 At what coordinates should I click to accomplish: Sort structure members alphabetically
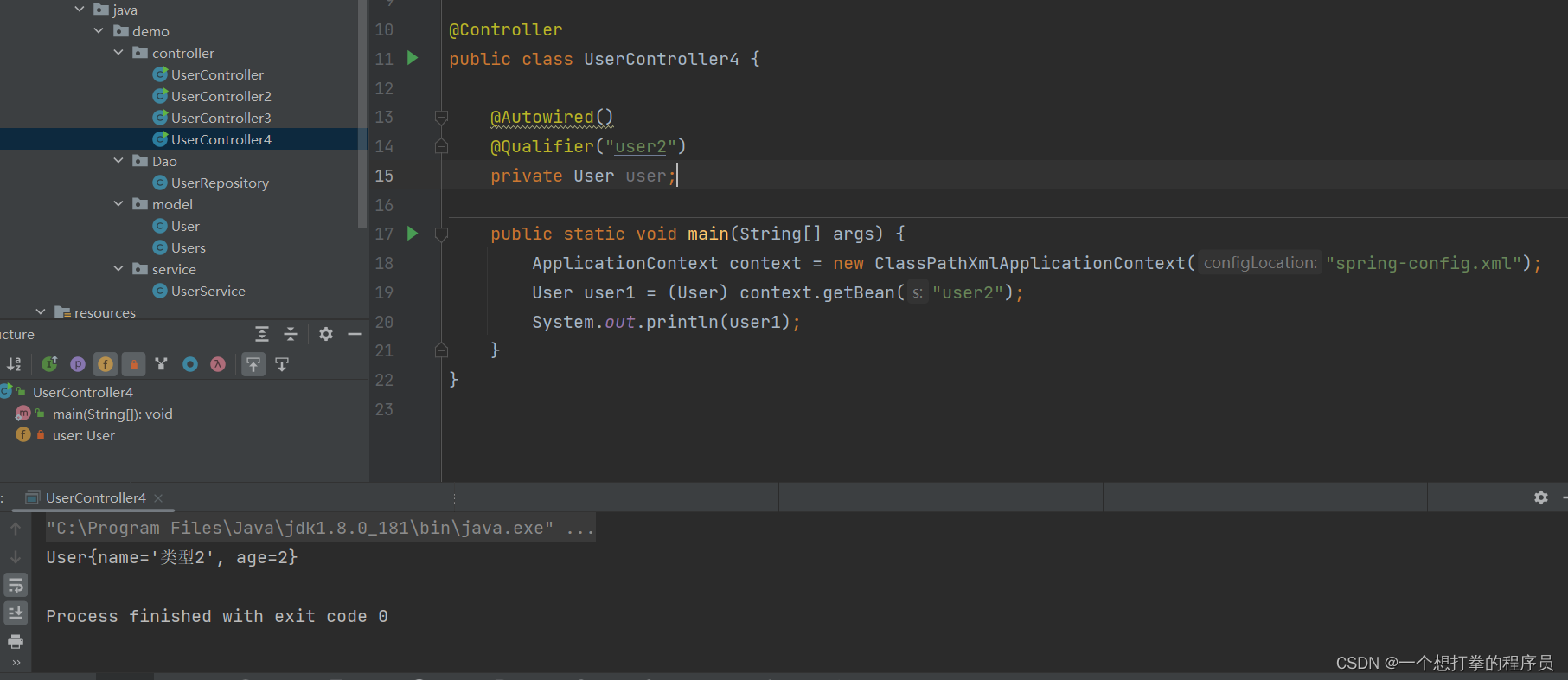pos(14,364)
